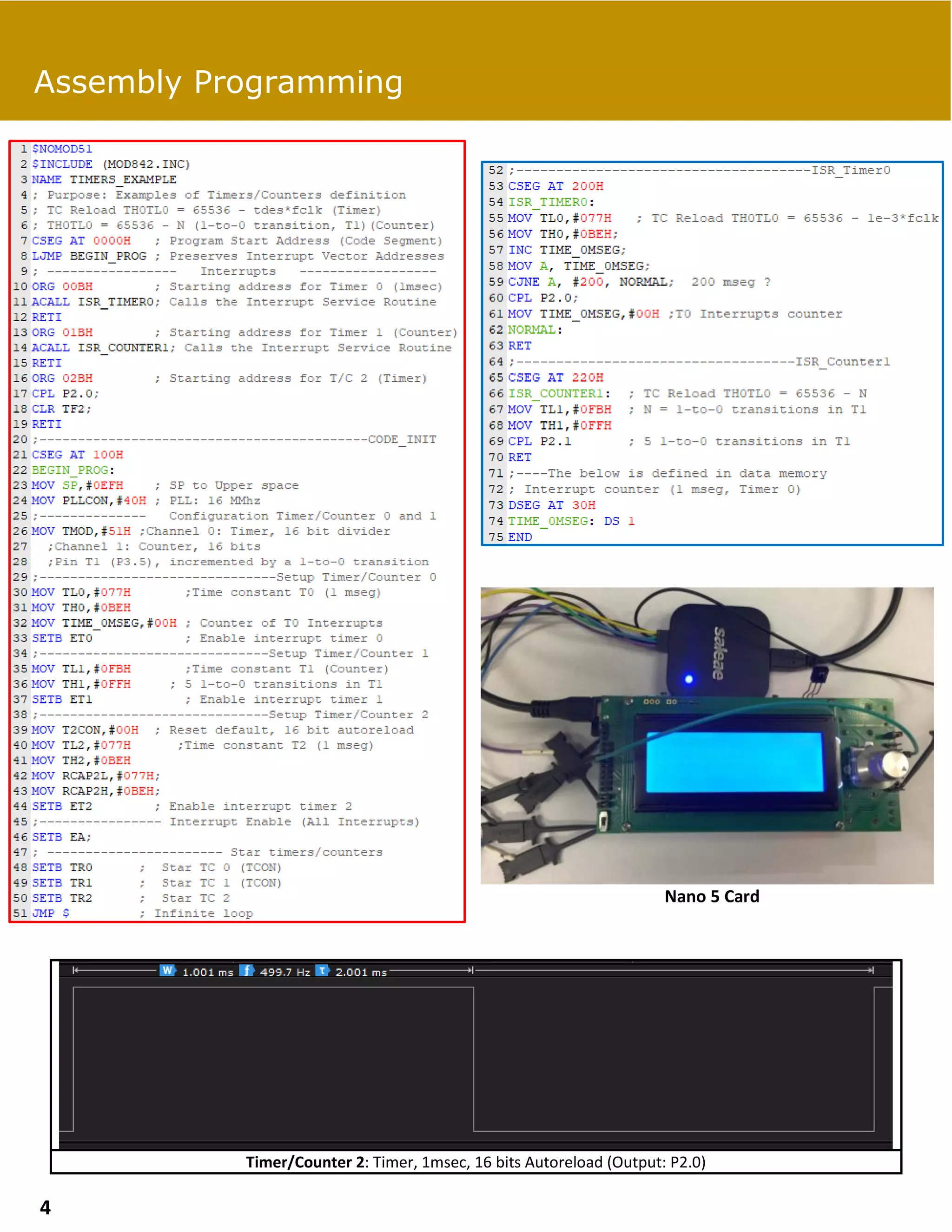Click the 'NORMAL:' label on line 62

tap(535, 330)
